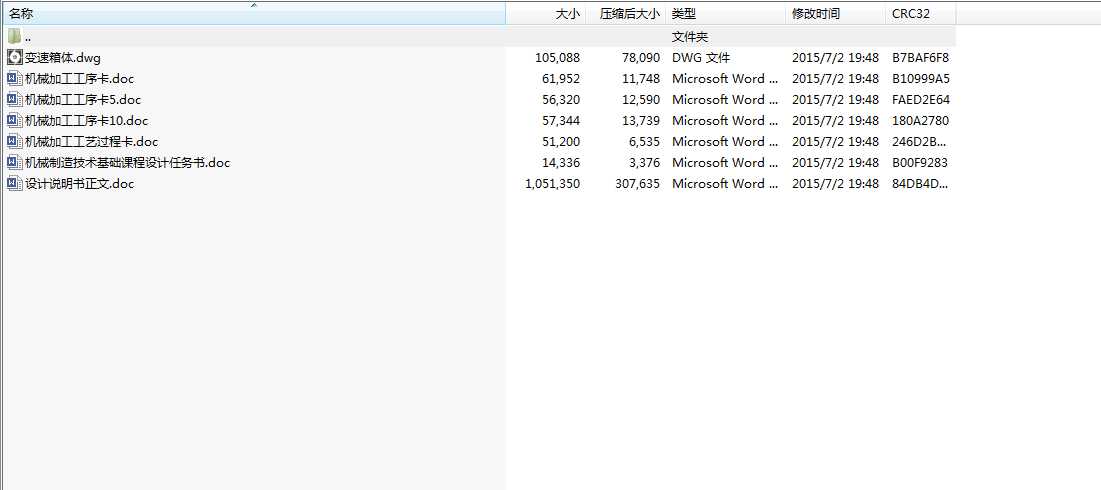Click the sort arrow above 名称 column

(x=254, y=5)
